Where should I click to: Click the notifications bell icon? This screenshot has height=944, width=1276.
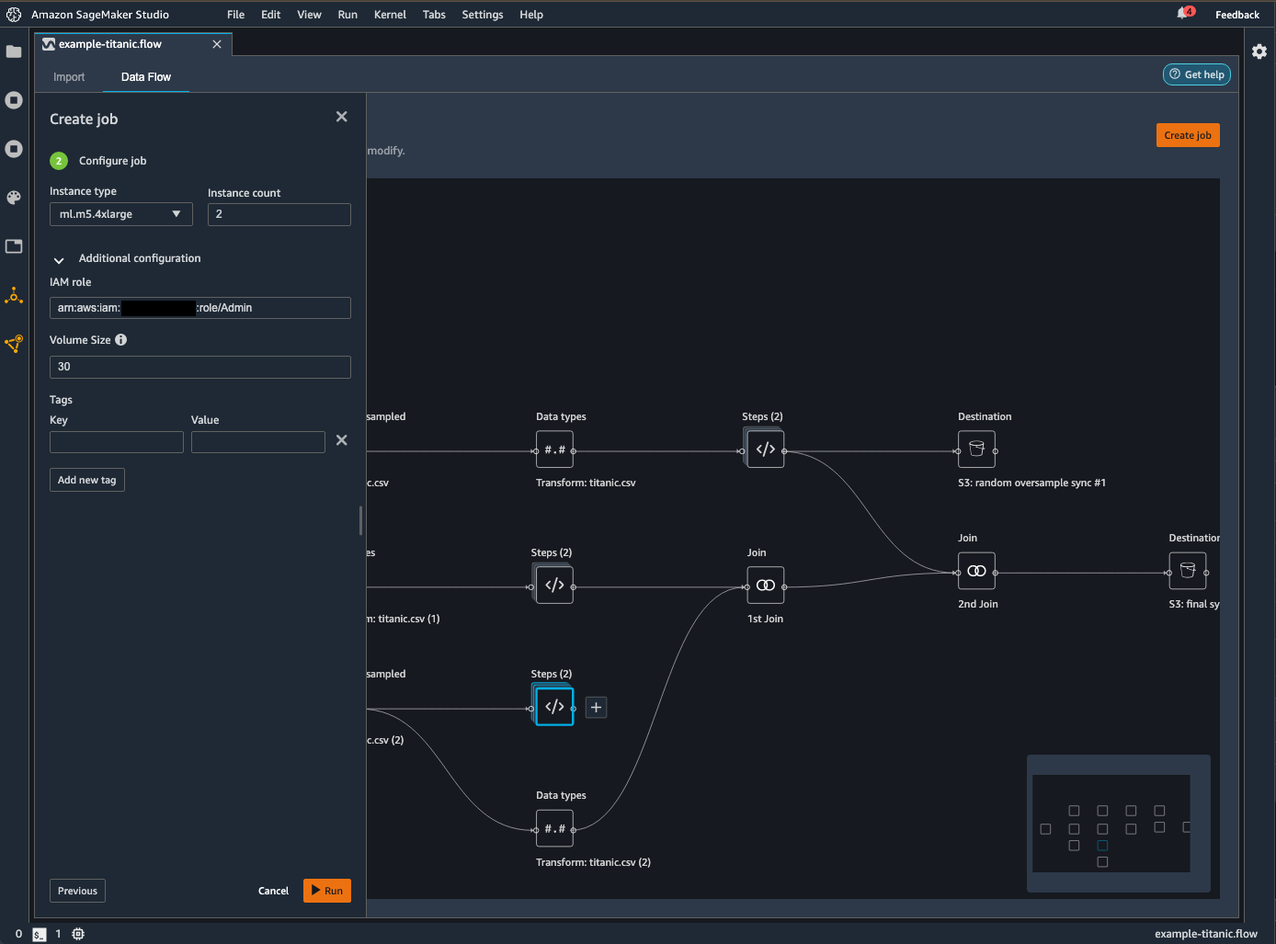tap(1184, 14)
